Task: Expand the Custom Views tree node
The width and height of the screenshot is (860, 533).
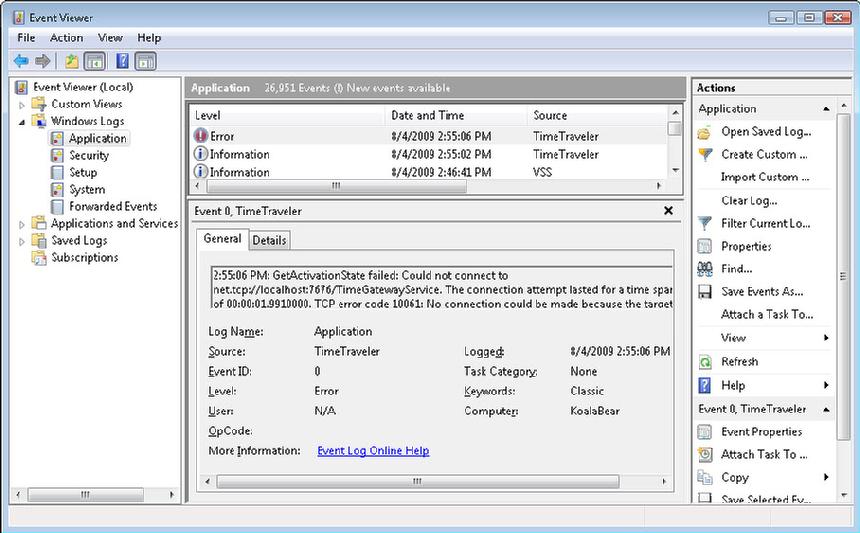Action: [22, 105]
